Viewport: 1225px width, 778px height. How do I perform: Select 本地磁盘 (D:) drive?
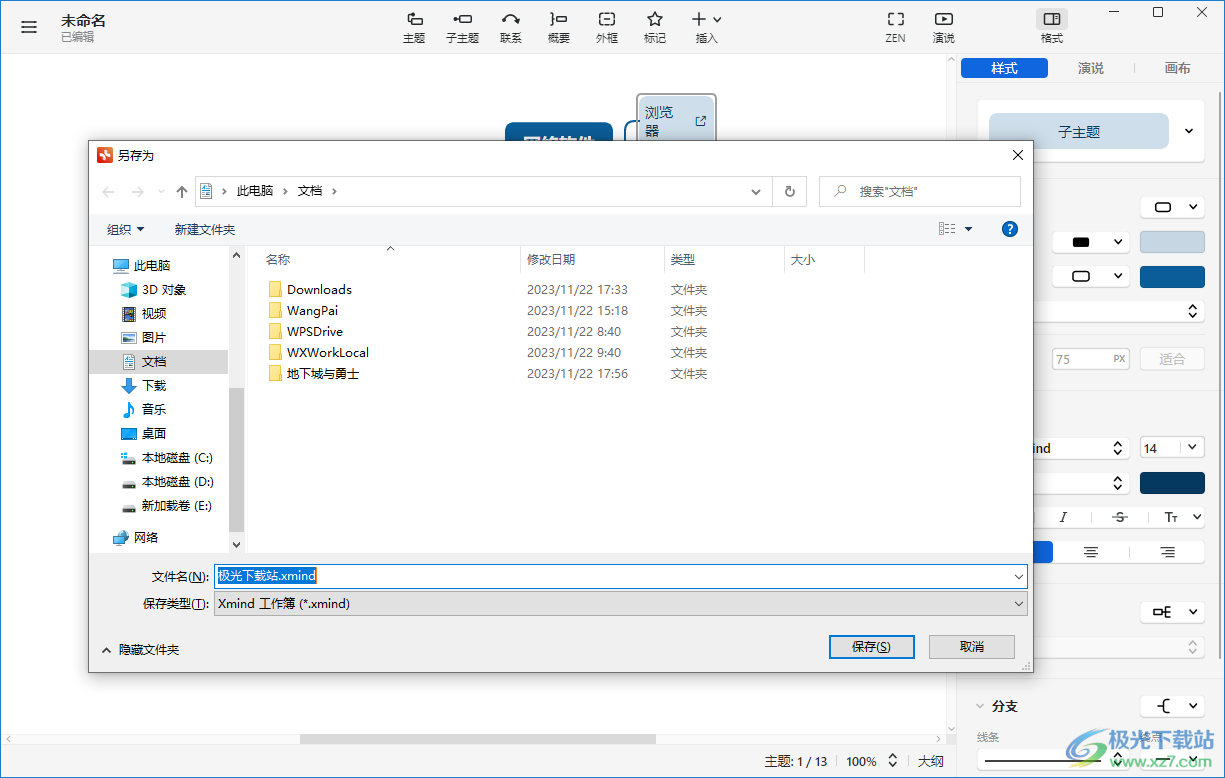click(166, 481)
